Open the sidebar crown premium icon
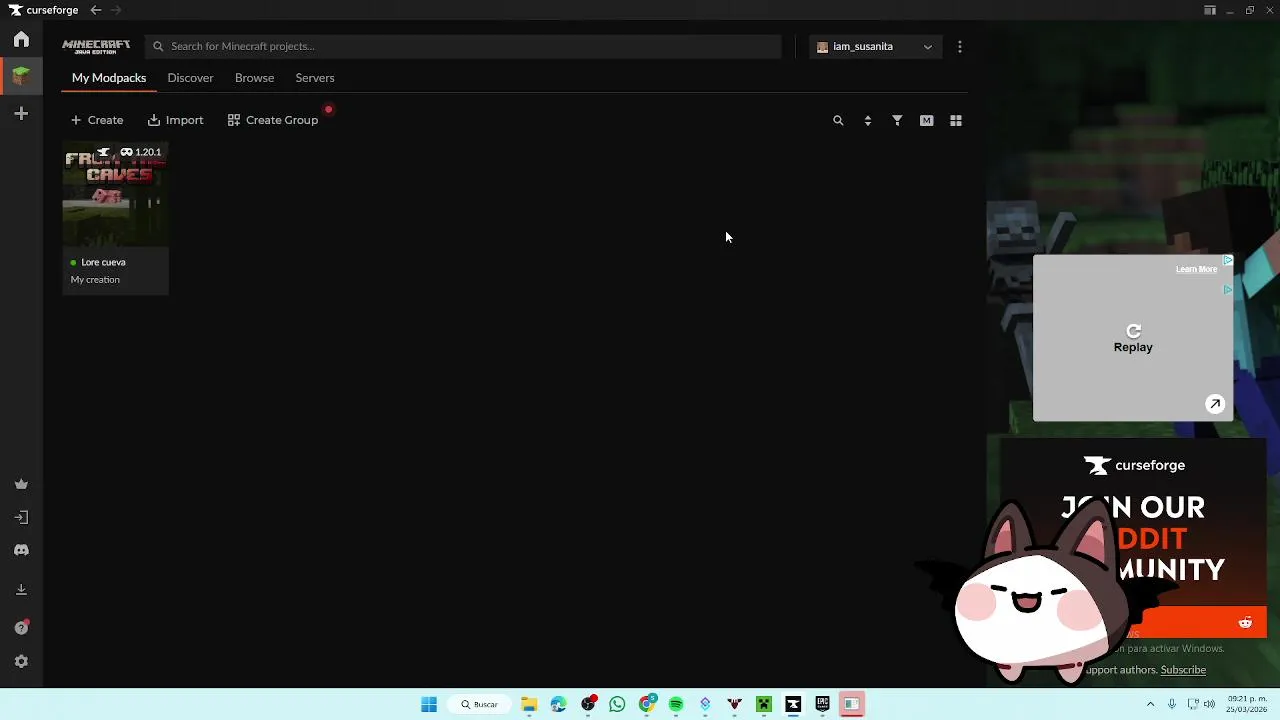Viewport: 1280px width, 720px height. point(21,484)
